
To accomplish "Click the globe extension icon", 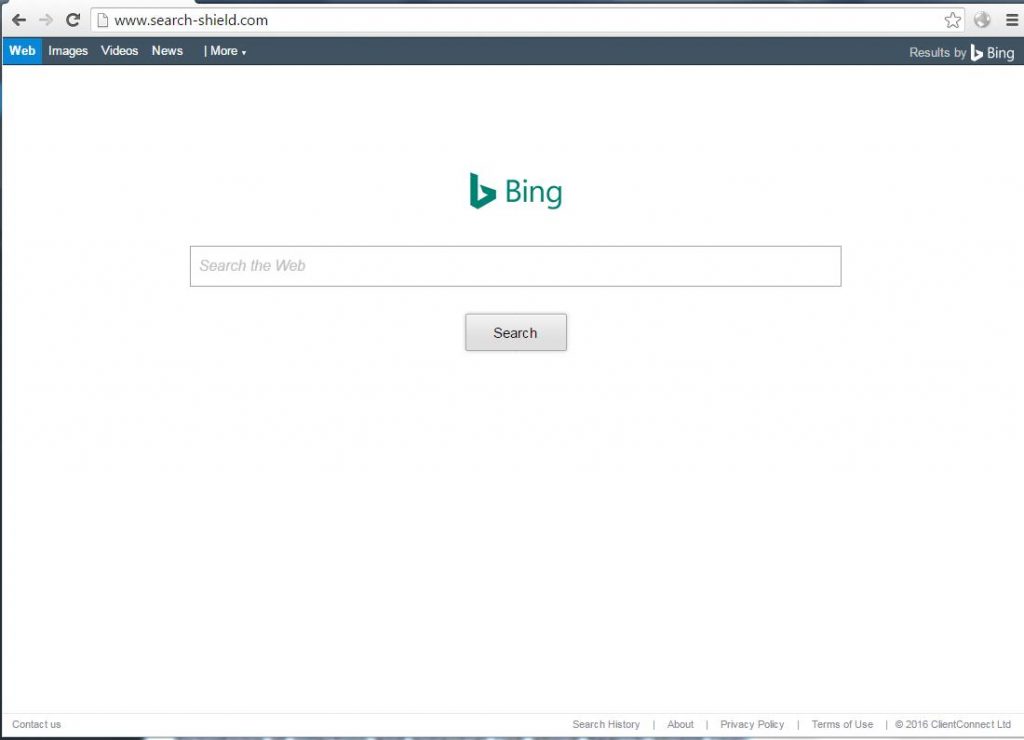I will [x=982, y=20].
